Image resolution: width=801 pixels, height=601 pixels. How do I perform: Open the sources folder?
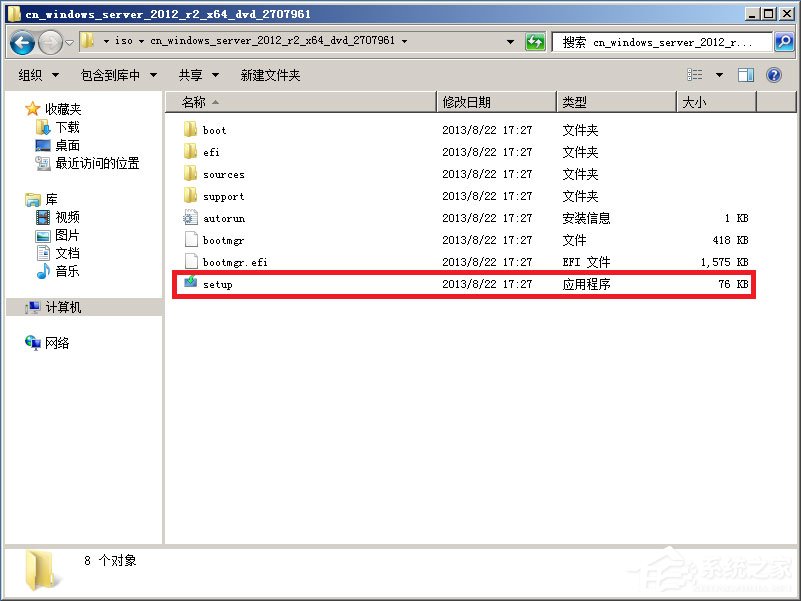[x=223, y=174]
